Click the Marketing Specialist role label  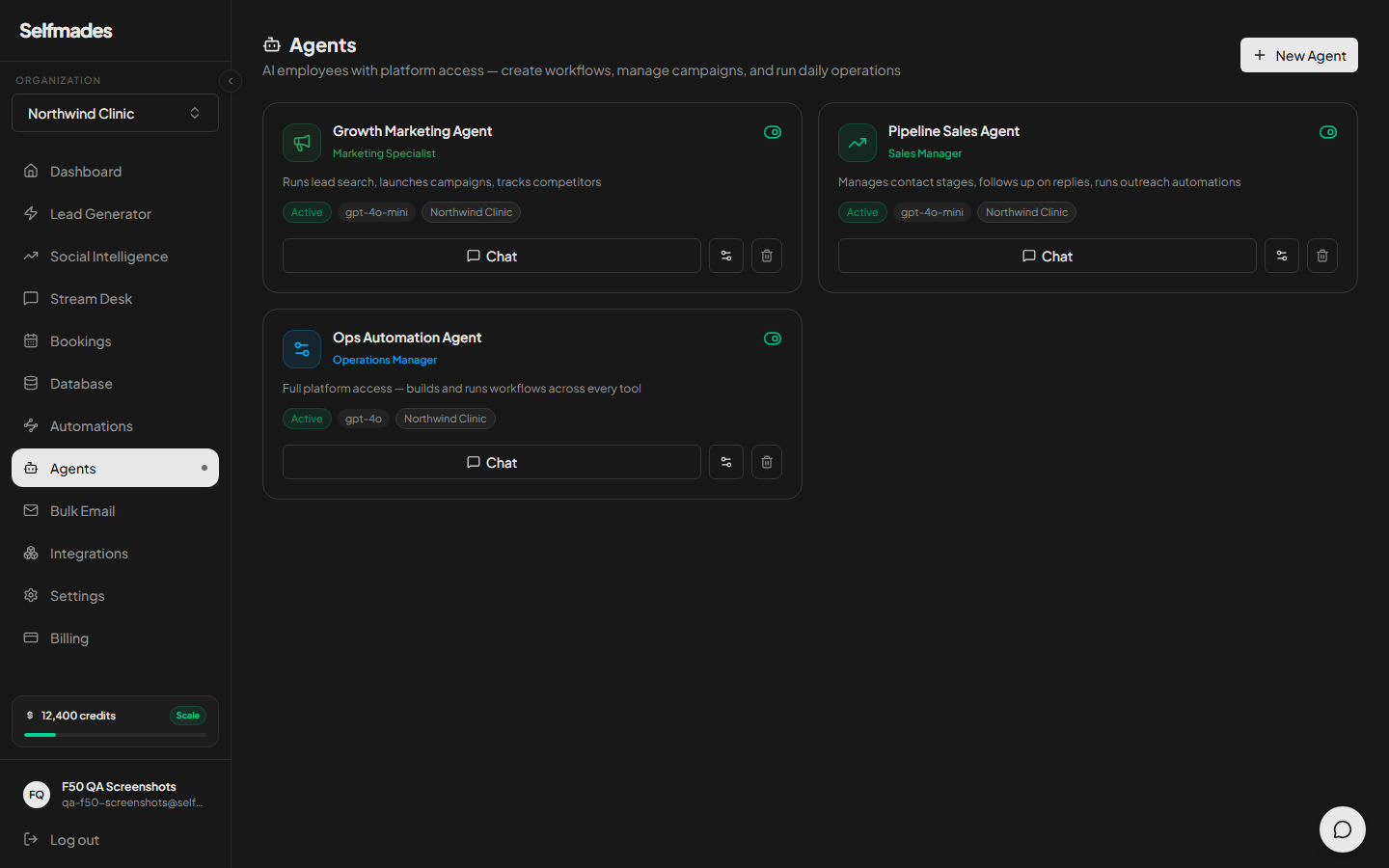tap(384, 153)
